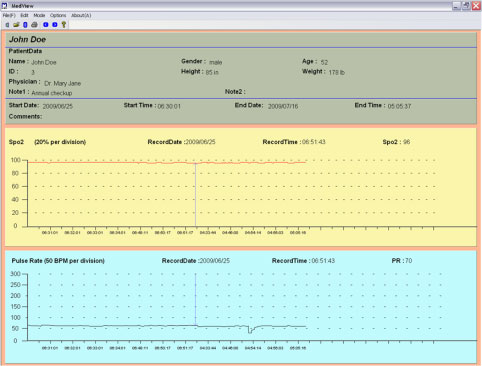Select the Name value 'John Doe'
482x366 pixels.
pyautogui.click(x=44, y=62)
